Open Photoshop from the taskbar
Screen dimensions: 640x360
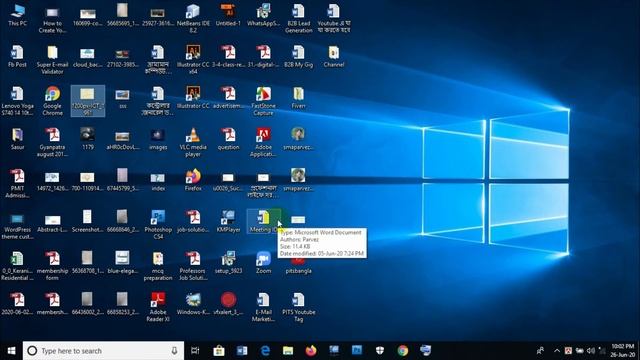pos(357,351)
